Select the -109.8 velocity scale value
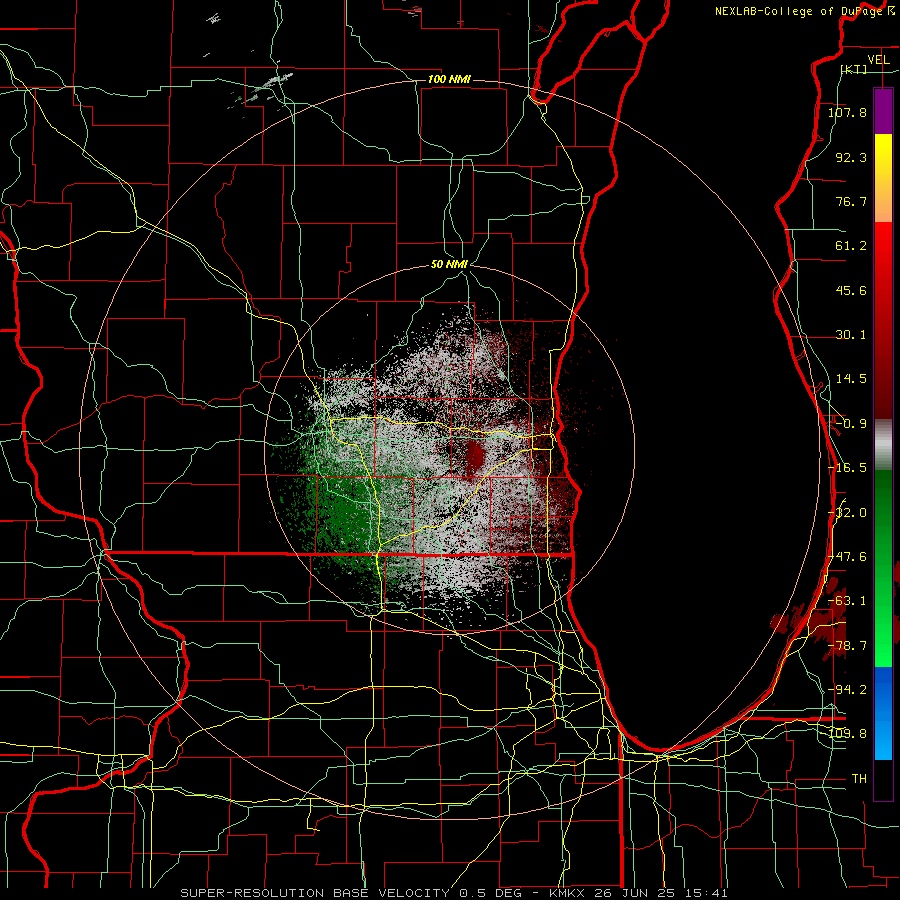Screen dimensions: 900x900 (847, 734)
